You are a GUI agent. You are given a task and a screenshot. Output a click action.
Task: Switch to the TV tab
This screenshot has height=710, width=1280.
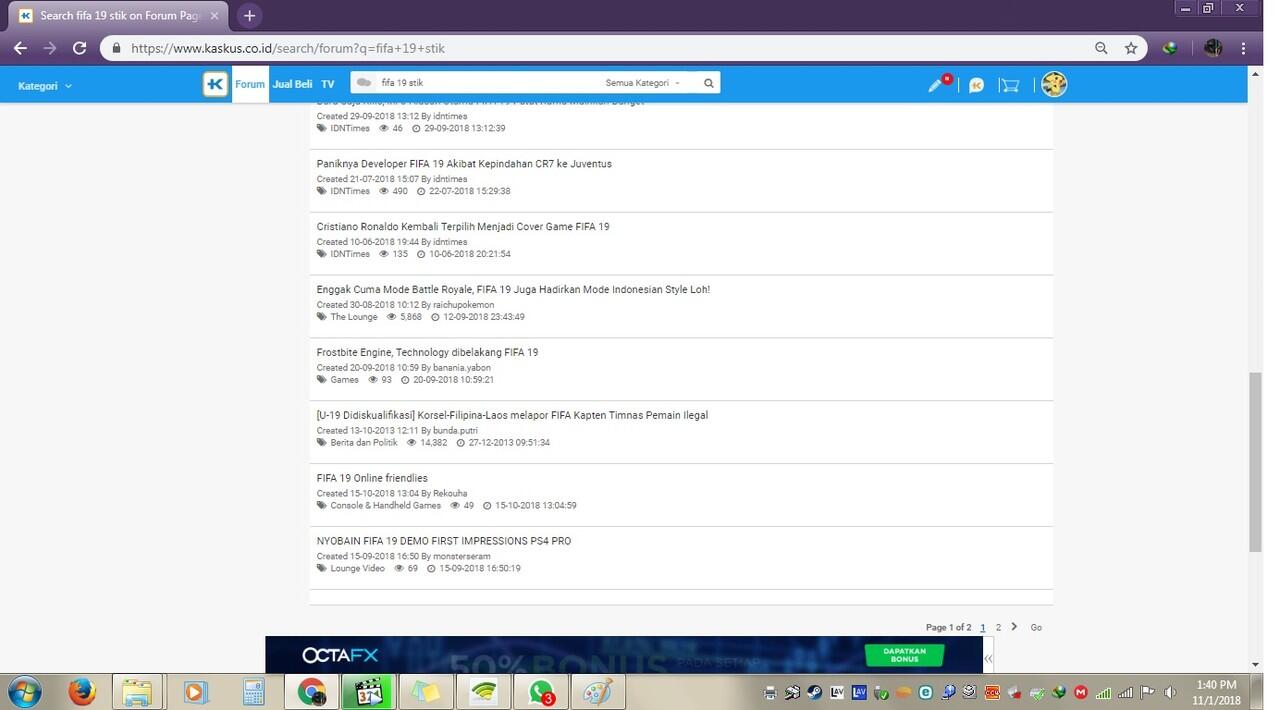[328, 85]
